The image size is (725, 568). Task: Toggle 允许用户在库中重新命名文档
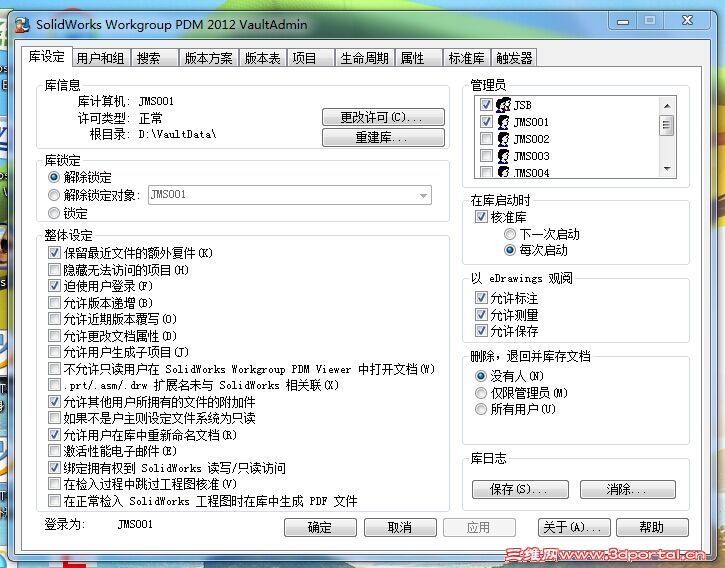tap(54, 435)
